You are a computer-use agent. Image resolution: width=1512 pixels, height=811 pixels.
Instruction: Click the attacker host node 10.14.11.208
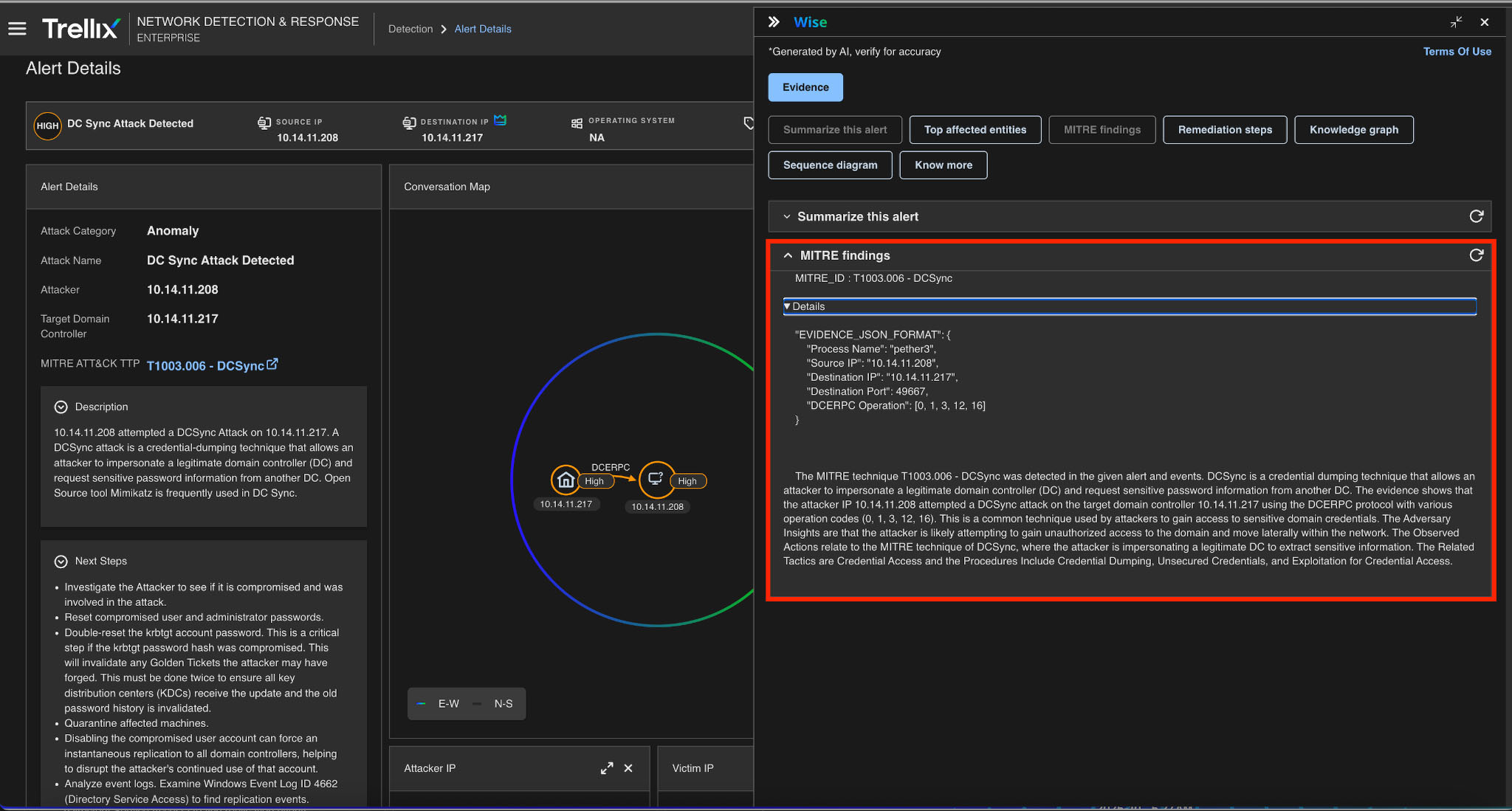656,480
